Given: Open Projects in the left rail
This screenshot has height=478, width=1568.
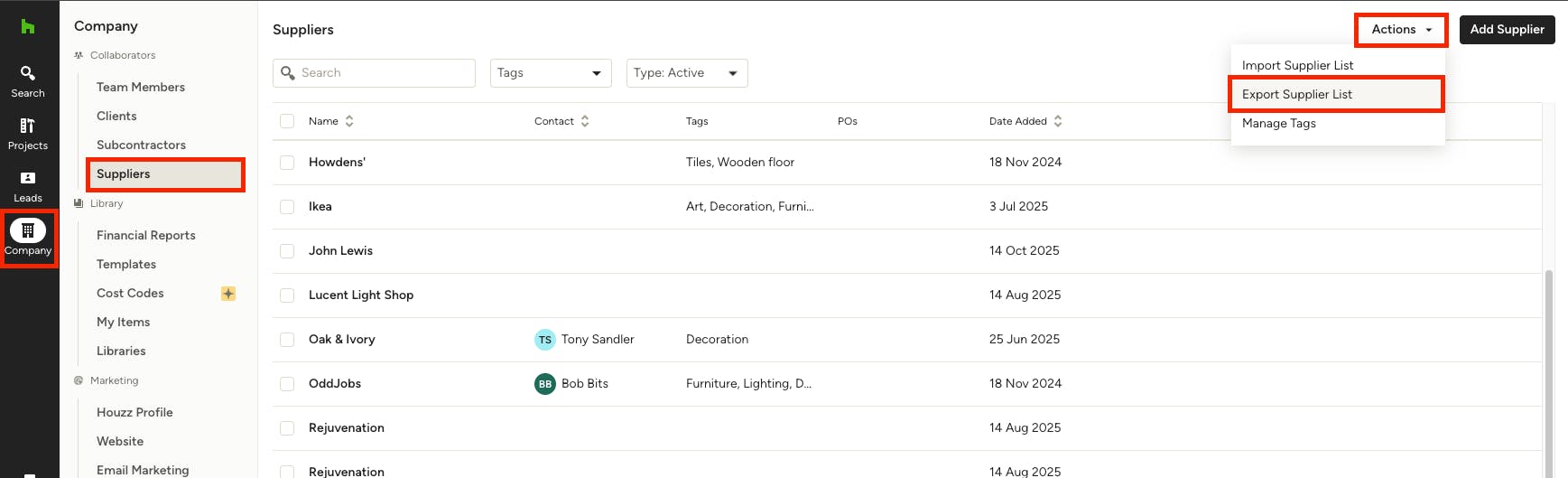Looking at the screenshot, I should coord(28,134).
